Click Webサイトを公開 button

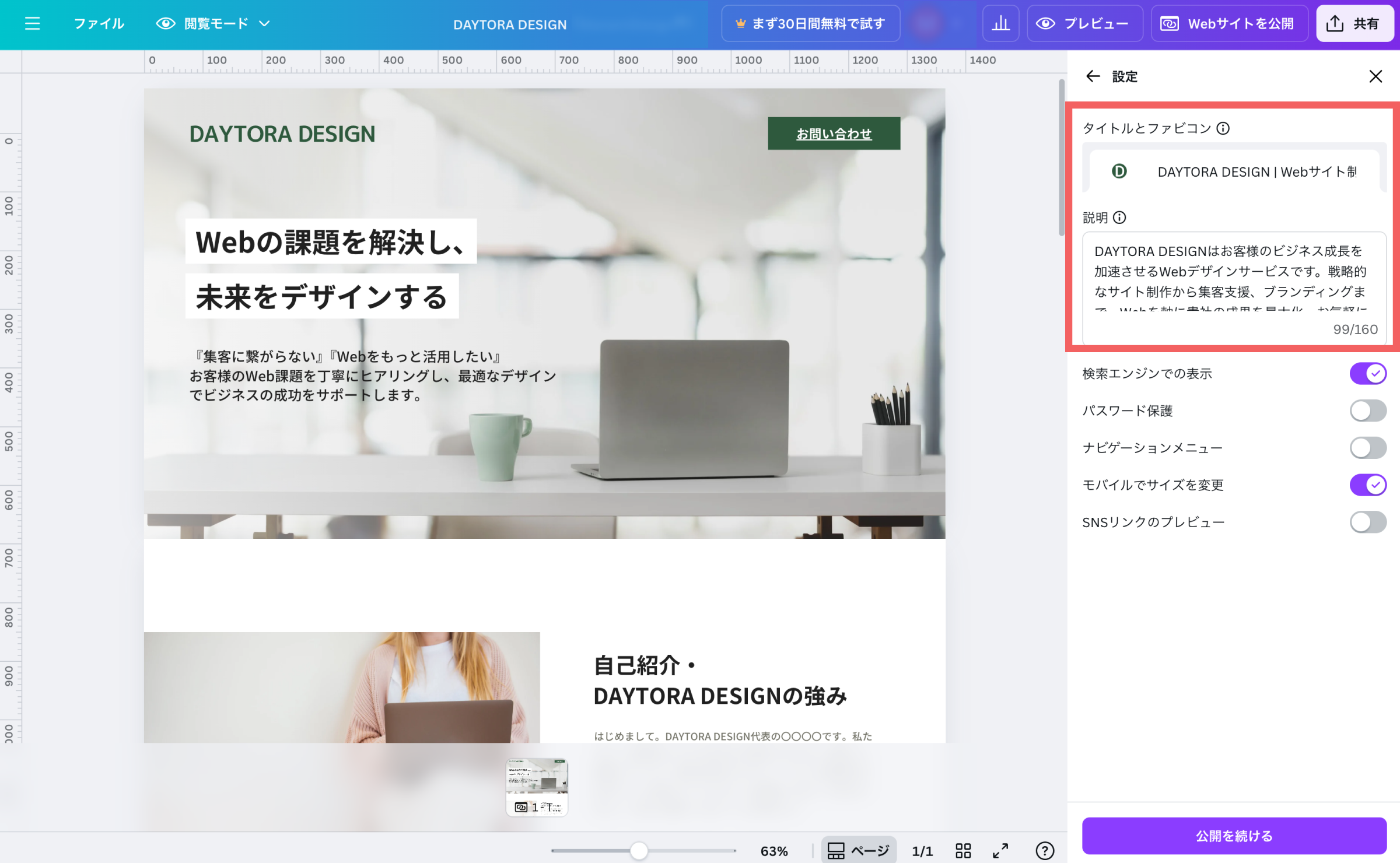point(1228,23)
